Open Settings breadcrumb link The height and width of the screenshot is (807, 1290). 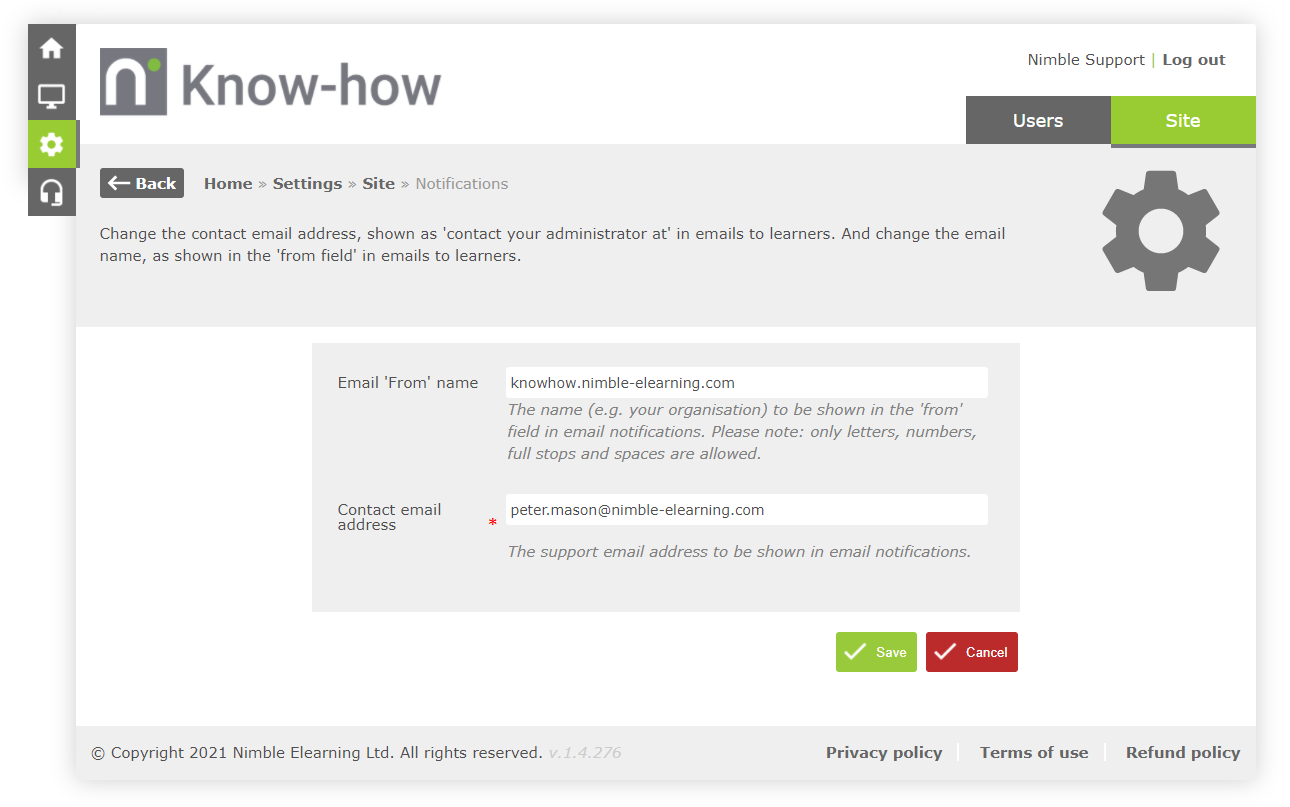pyautogui.click(x=307, y=184)
